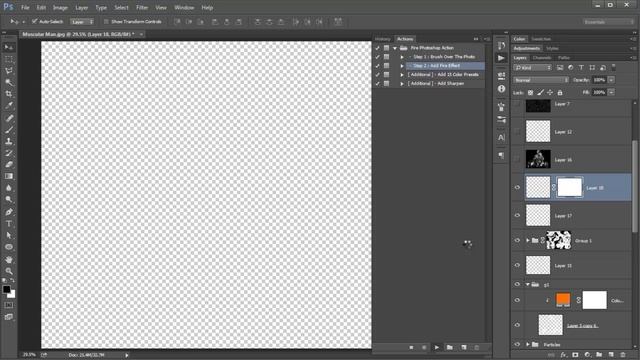
Task: Collapse the Fire Photoshop Action set
Action: tap(395, 48)
